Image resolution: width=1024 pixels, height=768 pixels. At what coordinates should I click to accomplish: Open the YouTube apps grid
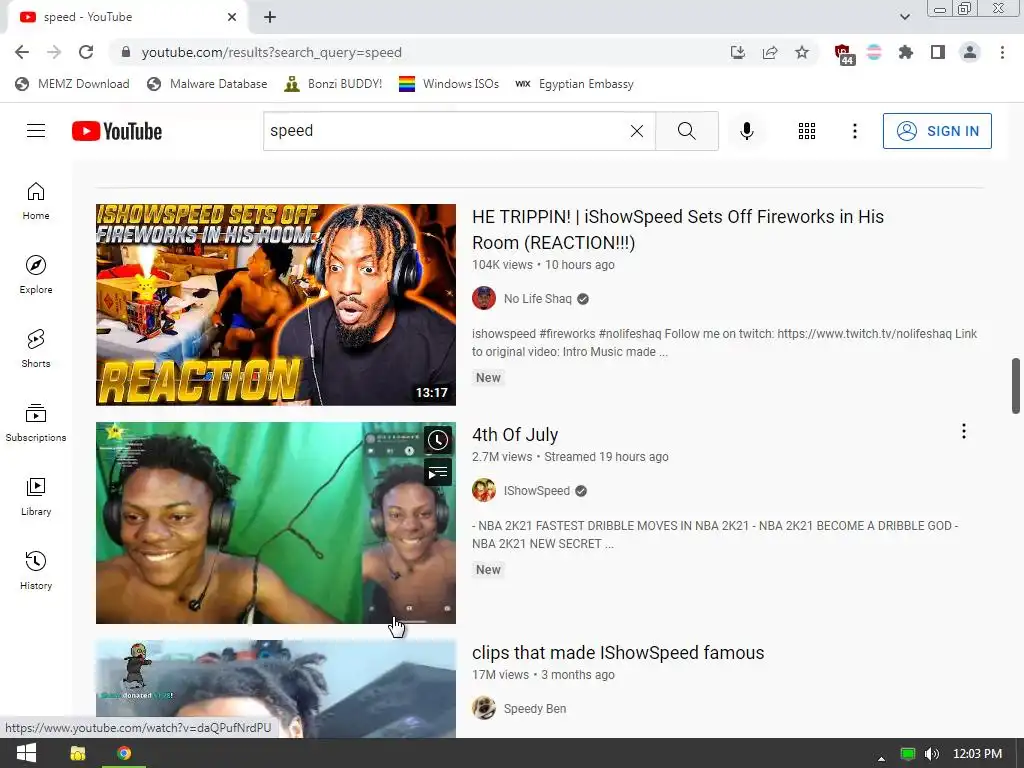tap(807, 131)
